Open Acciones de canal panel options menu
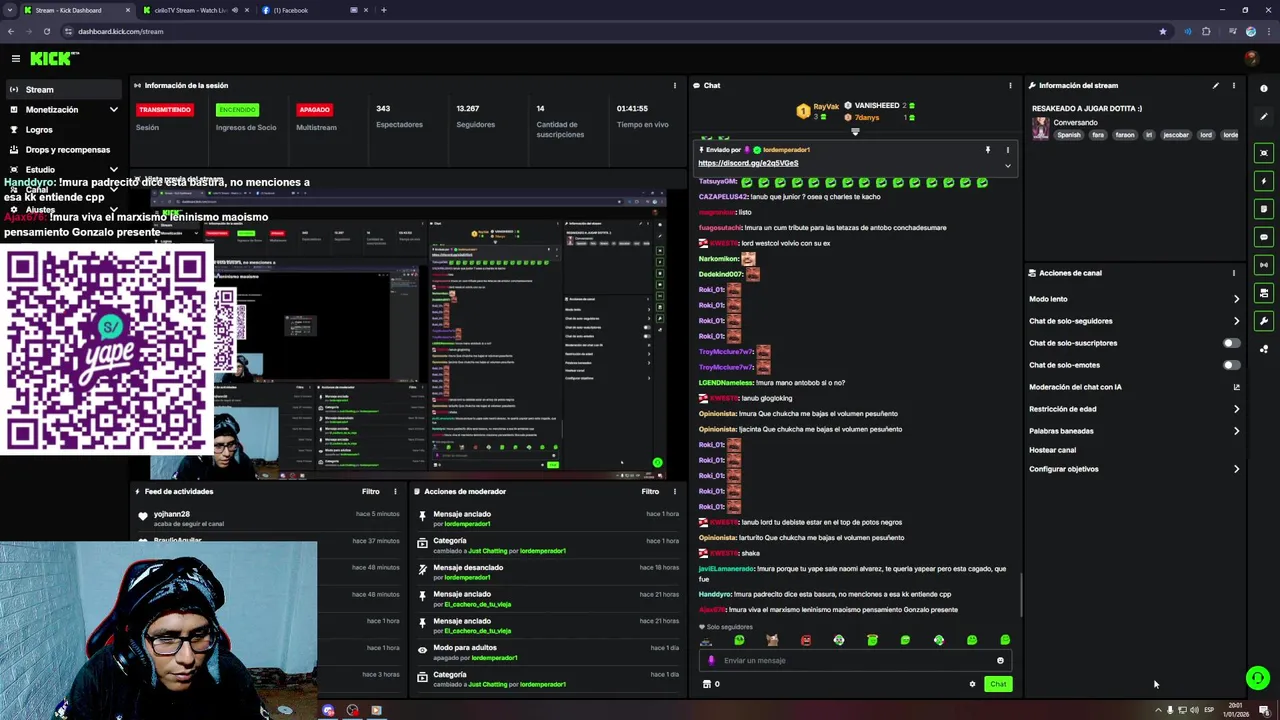 [x=1234, y=273]
